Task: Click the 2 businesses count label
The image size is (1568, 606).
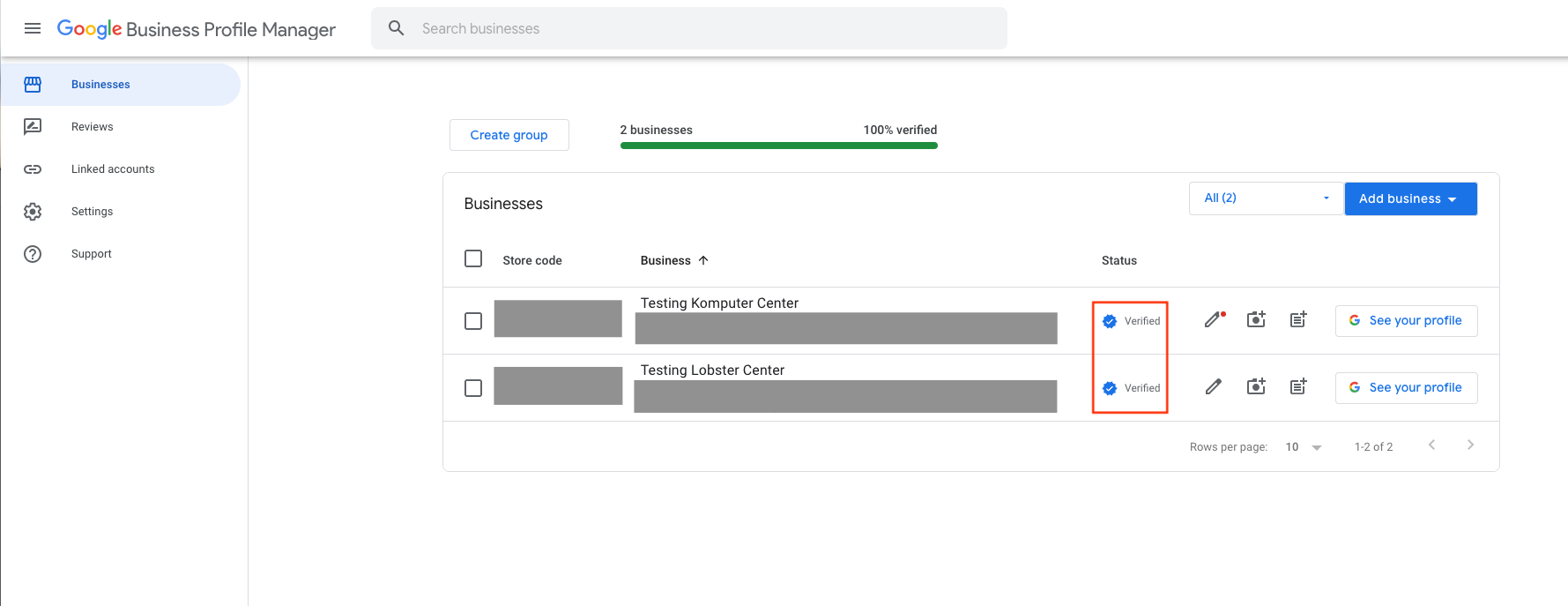Action: coord(656,130)
